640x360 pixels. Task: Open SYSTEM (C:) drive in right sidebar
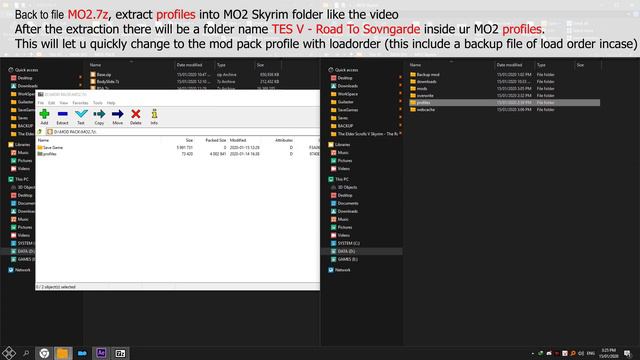click(345, 243)
